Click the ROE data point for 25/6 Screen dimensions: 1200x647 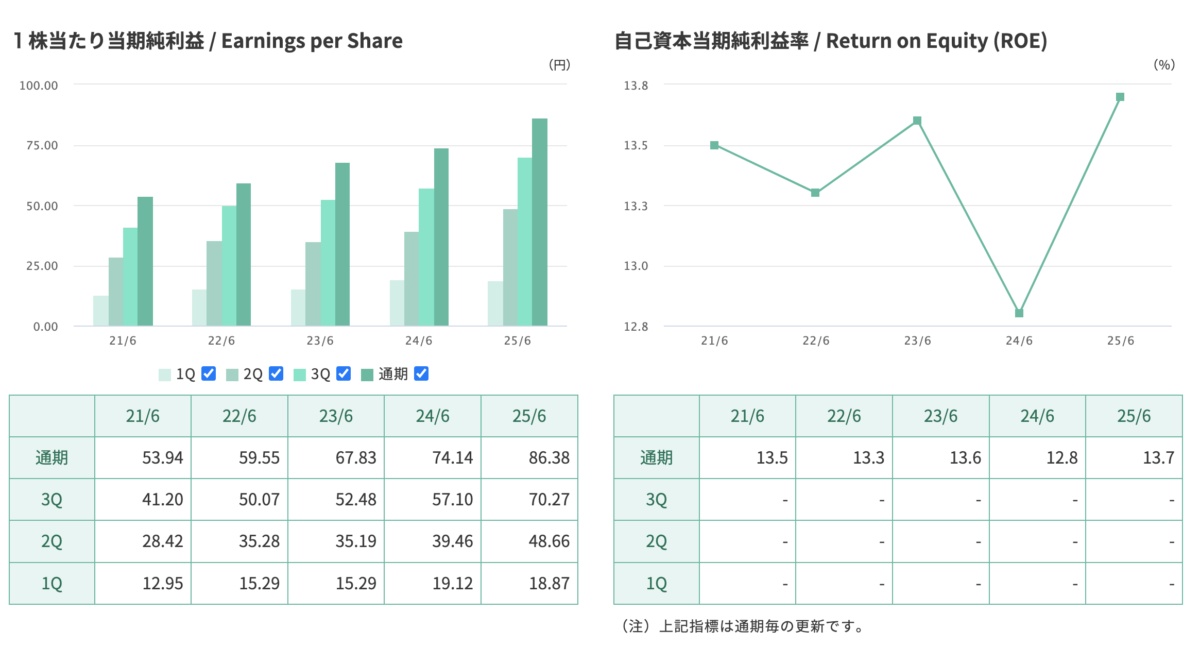tap(1120, 97)
